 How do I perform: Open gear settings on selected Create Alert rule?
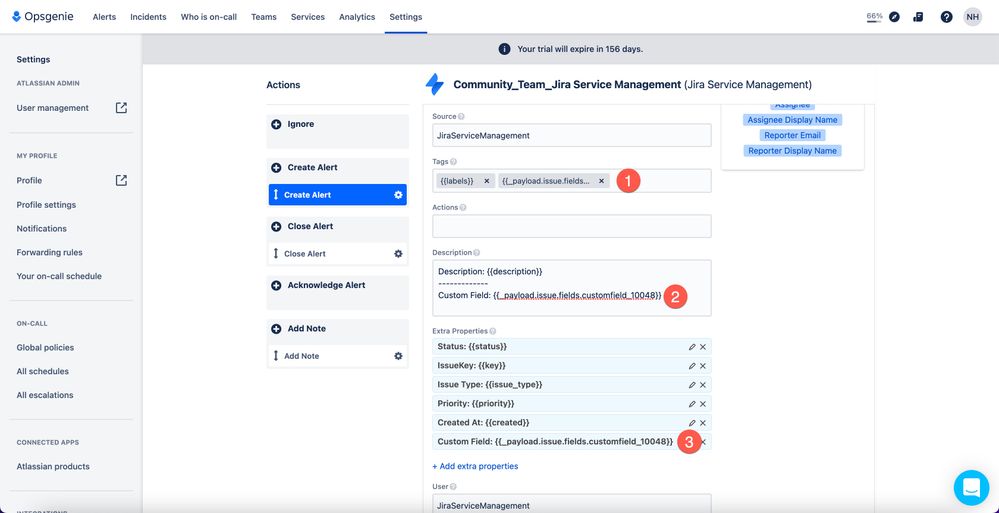(x=398, y=195)
